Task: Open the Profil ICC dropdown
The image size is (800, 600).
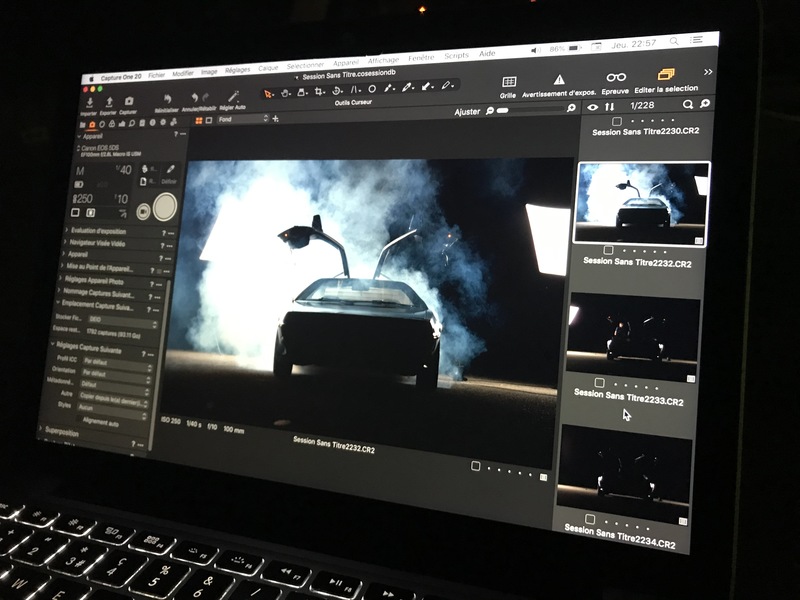Action: click(117, 363)
